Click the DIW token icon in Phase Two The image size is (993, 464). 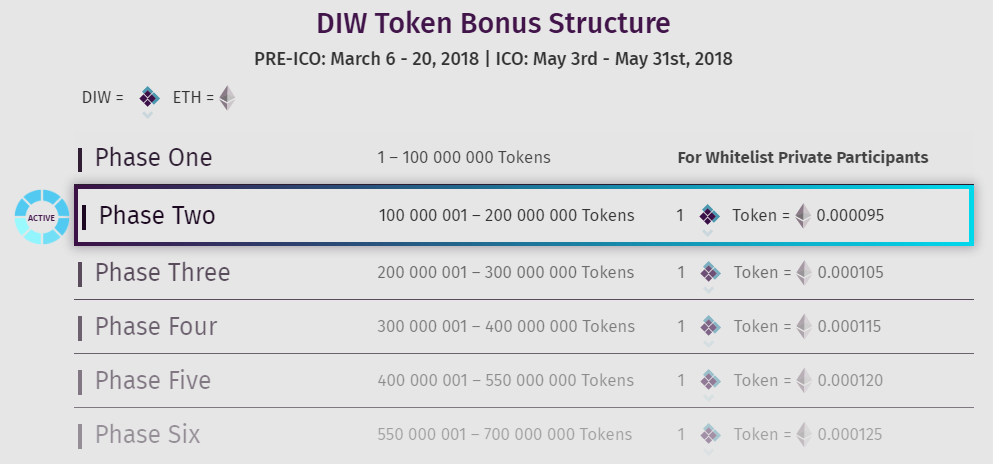click(x=709, y=215)
